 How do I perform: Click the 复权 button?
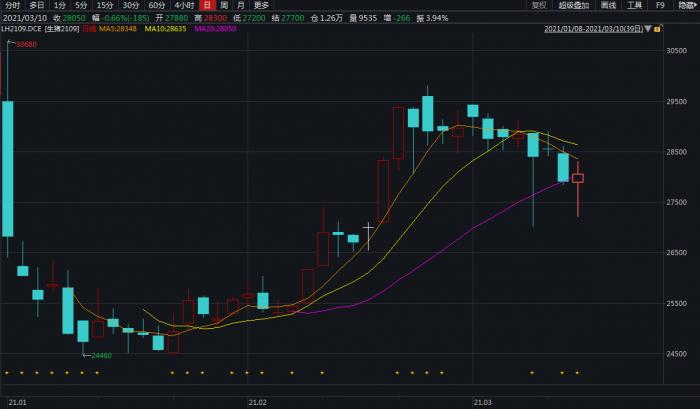pos(539,5)
